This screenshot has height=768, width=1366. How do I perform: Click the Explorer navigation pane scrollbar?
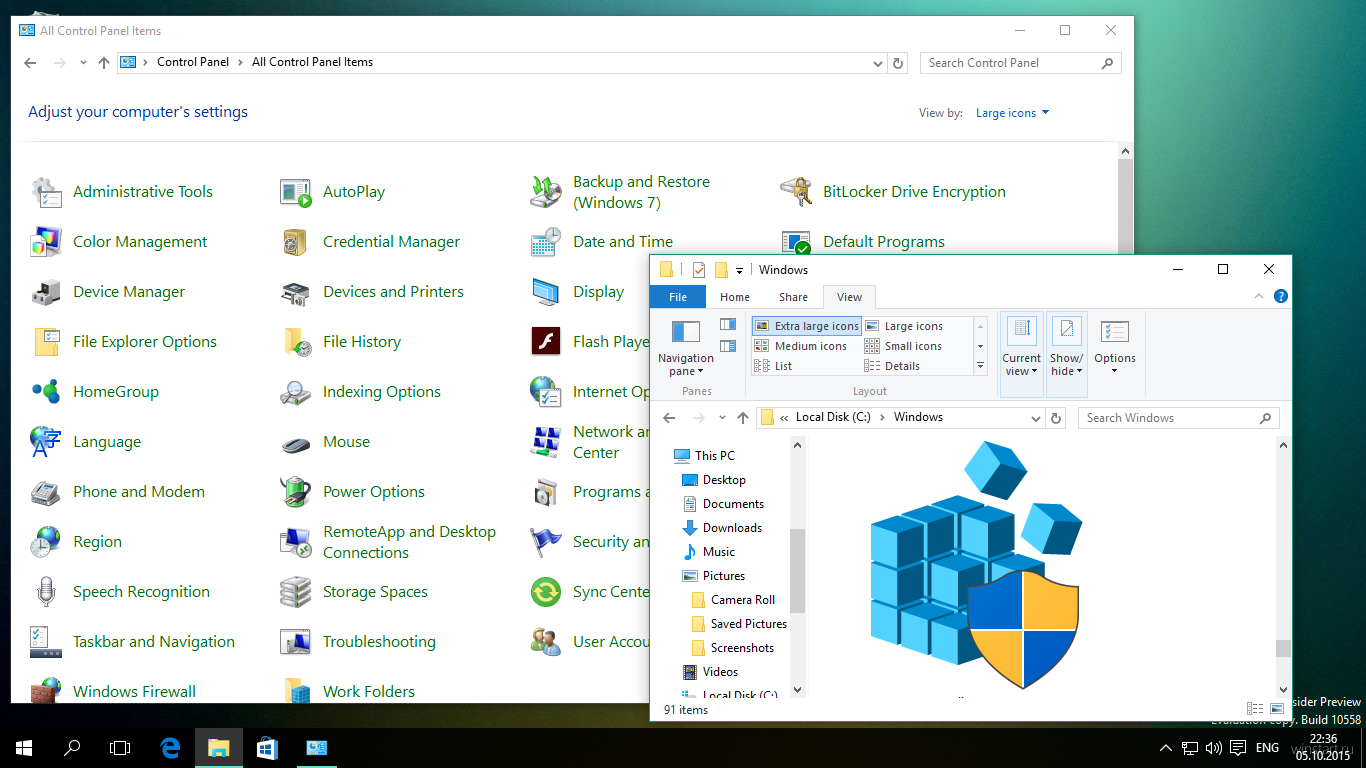pyautogui.click(x=797, y=570)
